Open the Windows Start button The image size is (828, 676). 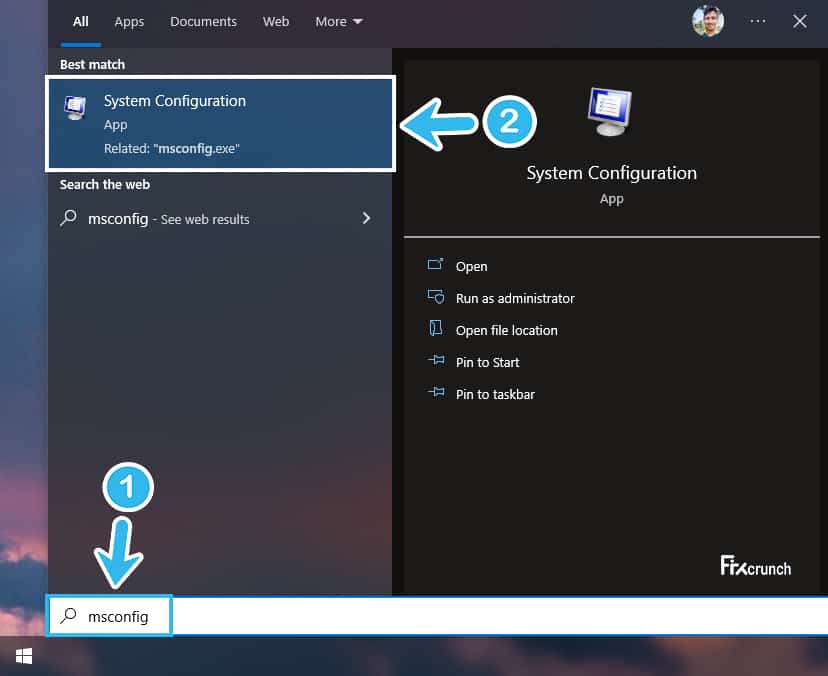click(x=24, y=656)
